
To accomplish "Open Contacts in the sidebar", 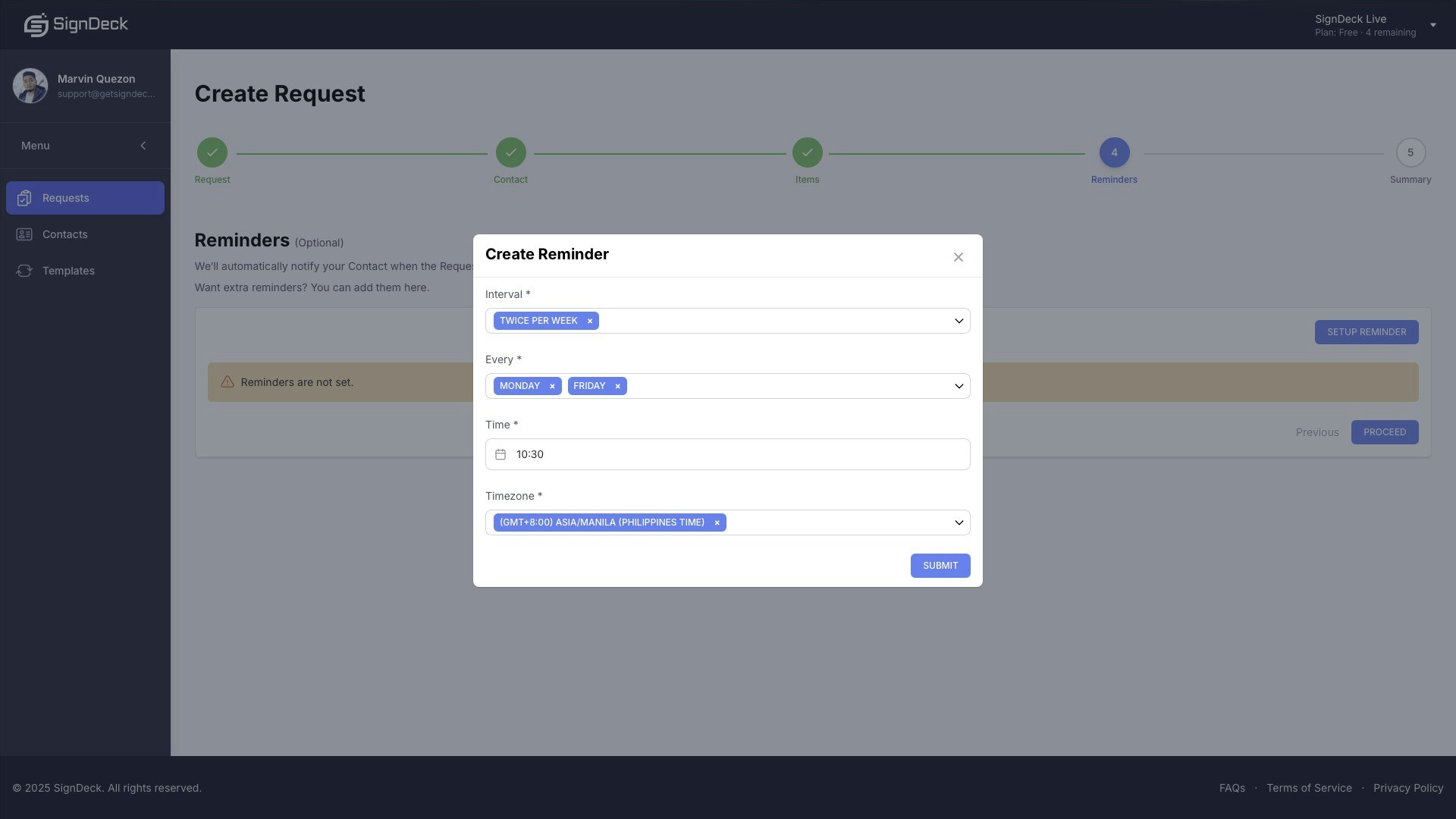I will click(x=65, y=234).
